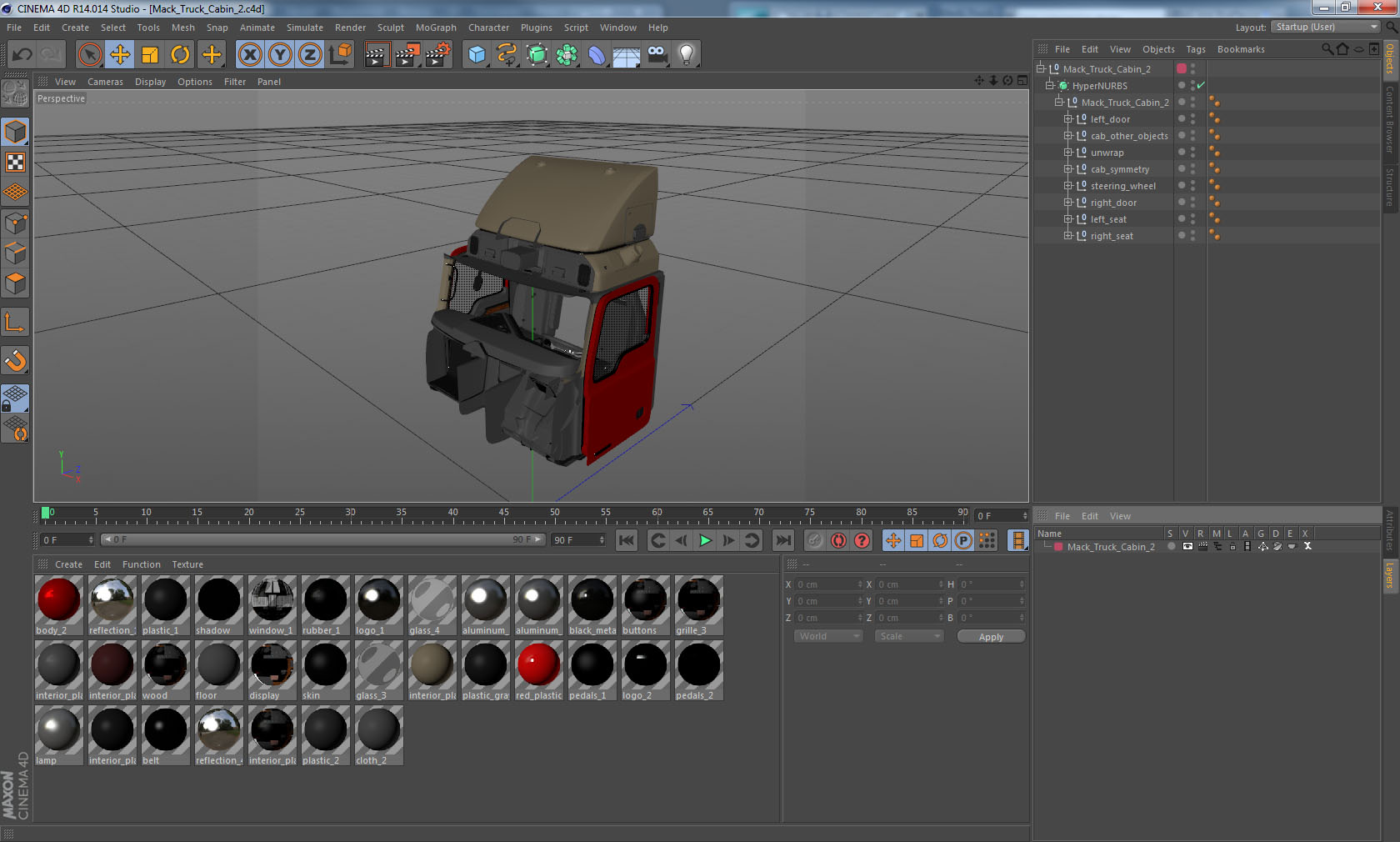Expand the left_door object
Screen dimensions: 1400x842
[x=1067, y=118]
